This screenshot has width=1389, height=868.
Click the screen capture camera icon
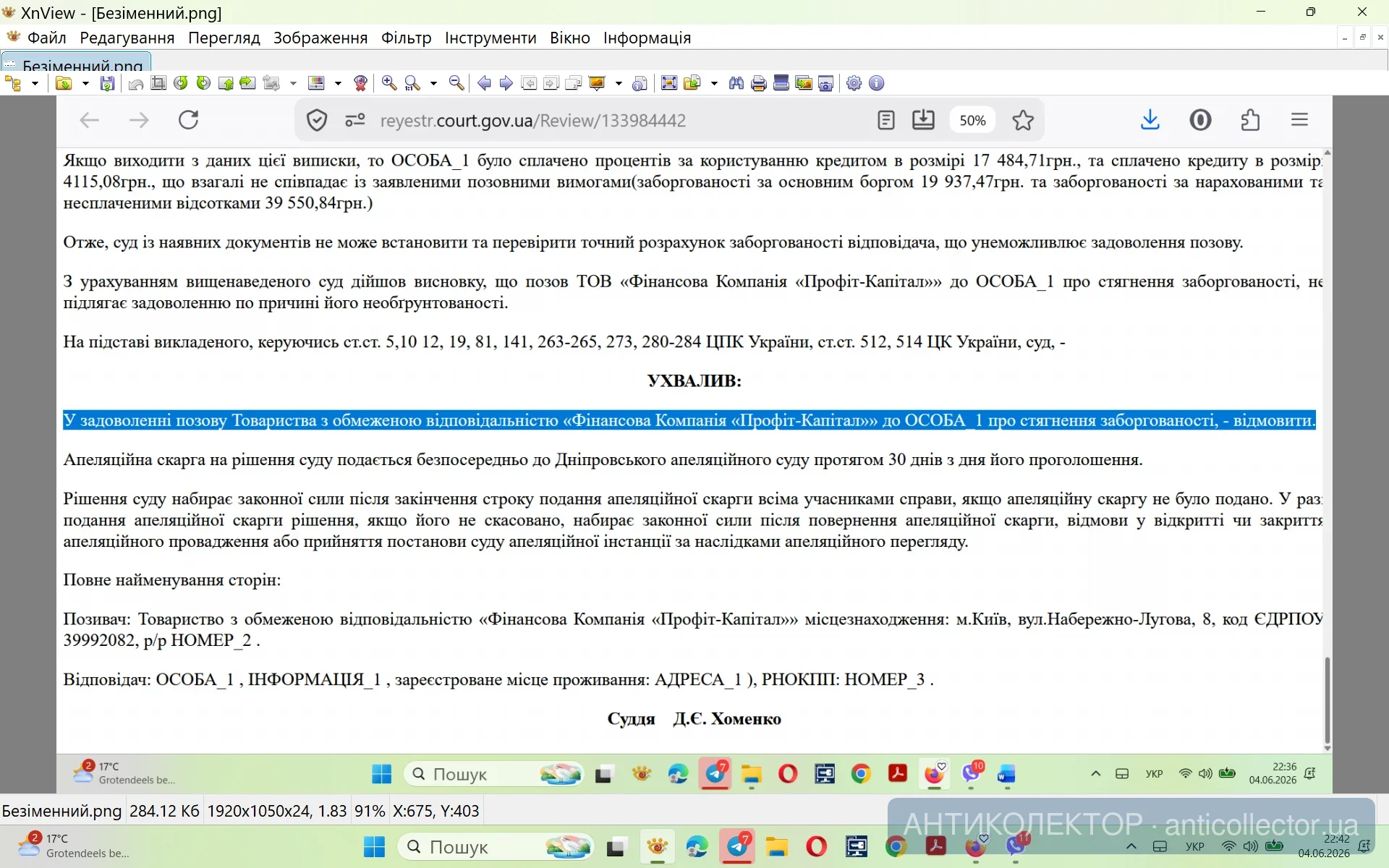coord(826,83)
